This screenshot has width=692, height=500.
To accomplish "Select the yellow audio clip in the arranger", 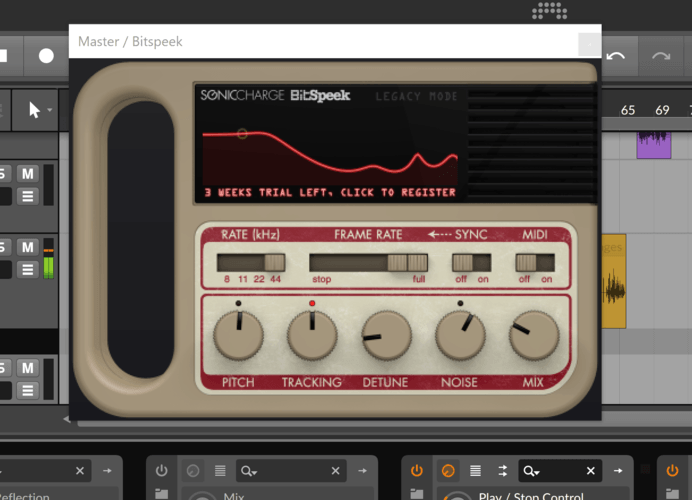I will 614,281.
